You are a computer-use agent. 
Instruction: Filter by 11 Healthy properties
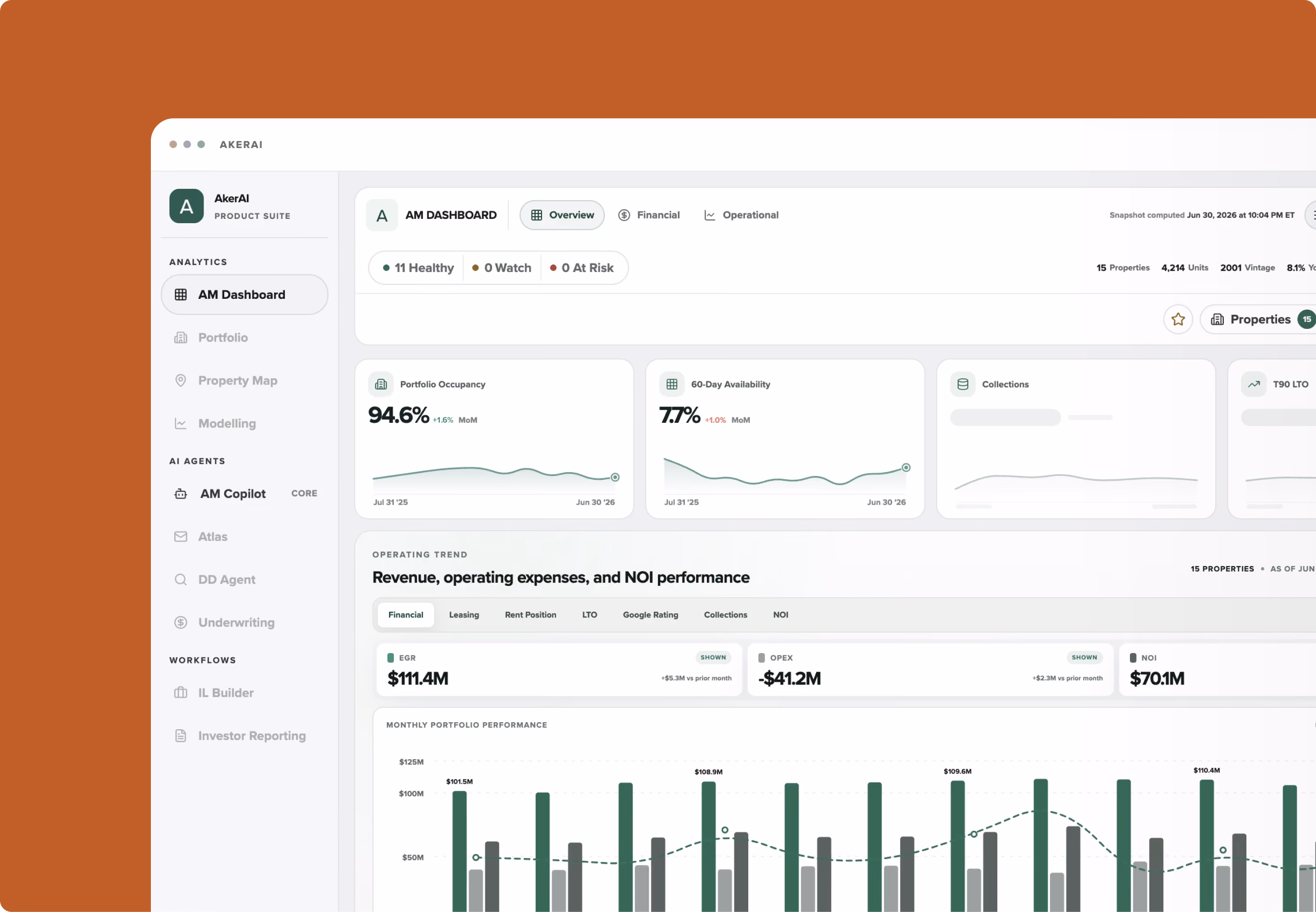click(418, 268)
